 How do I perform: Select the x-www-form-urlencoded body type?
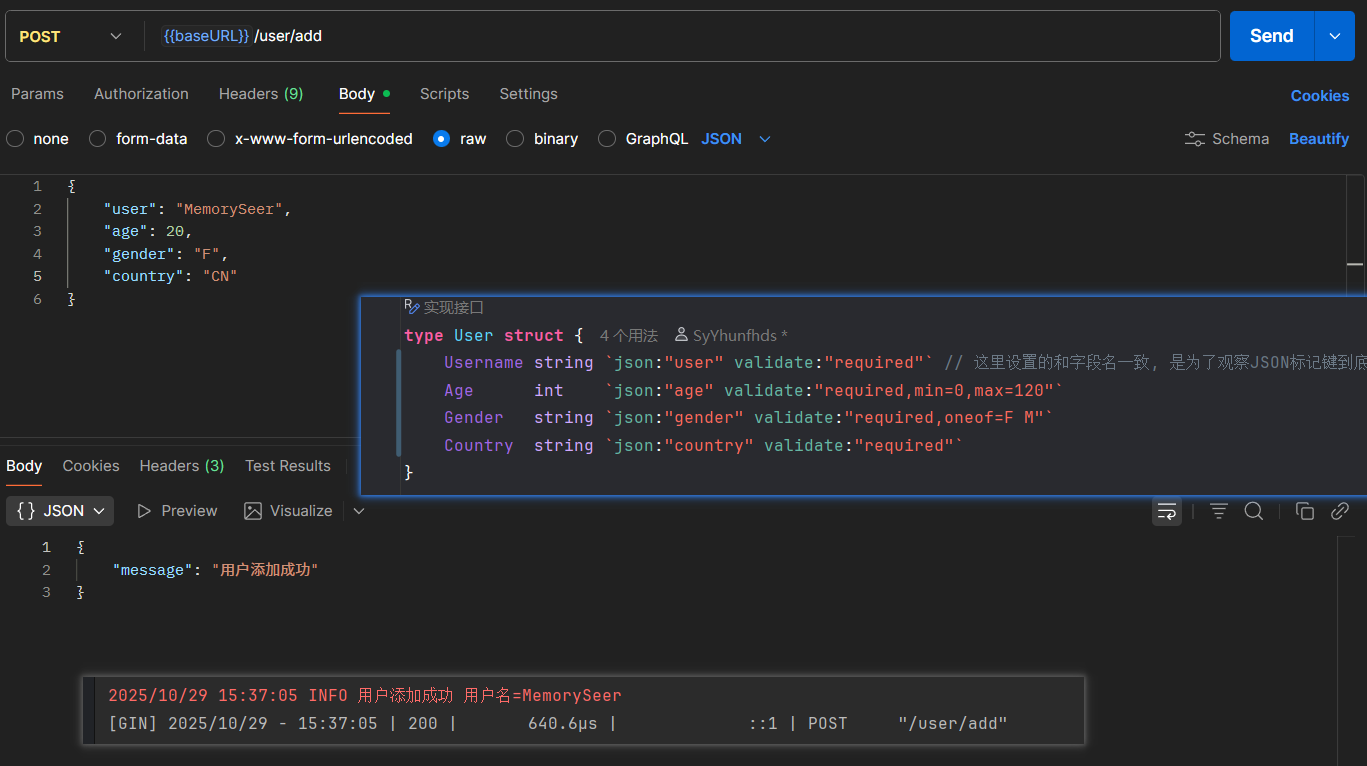point(216,139)
